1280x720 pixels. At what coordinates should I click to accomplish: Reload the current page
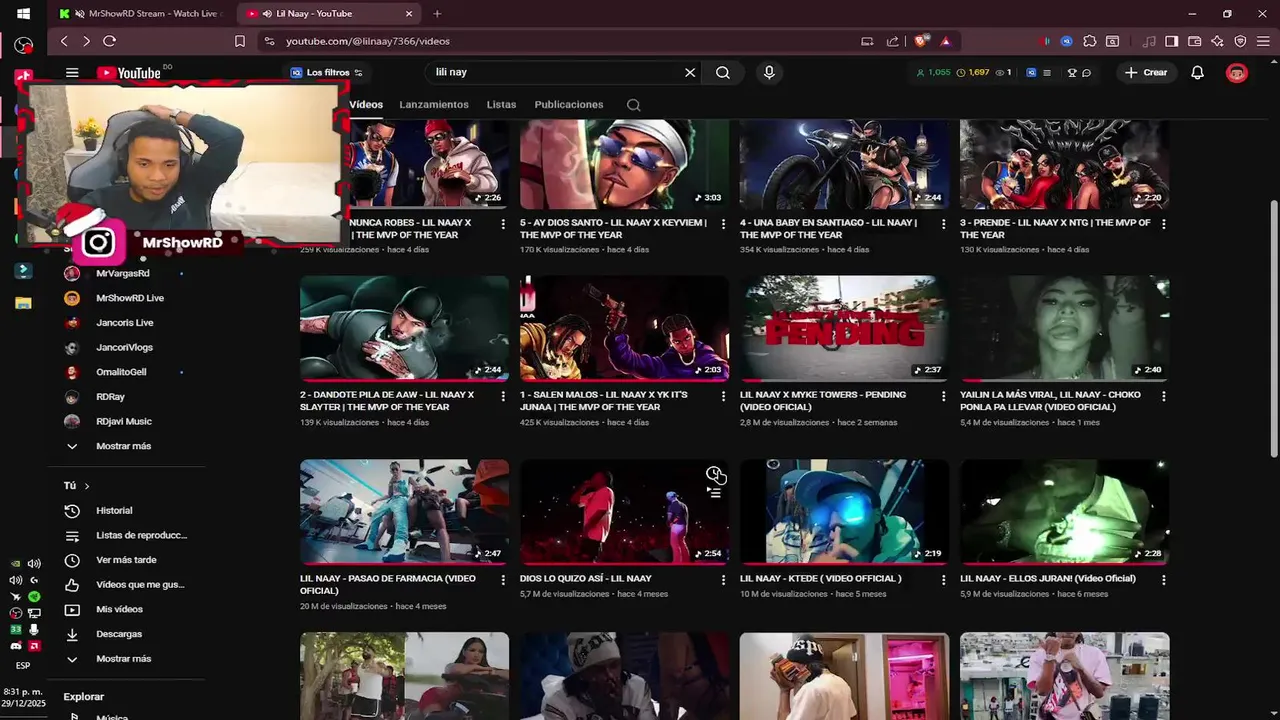pos(110,41)
